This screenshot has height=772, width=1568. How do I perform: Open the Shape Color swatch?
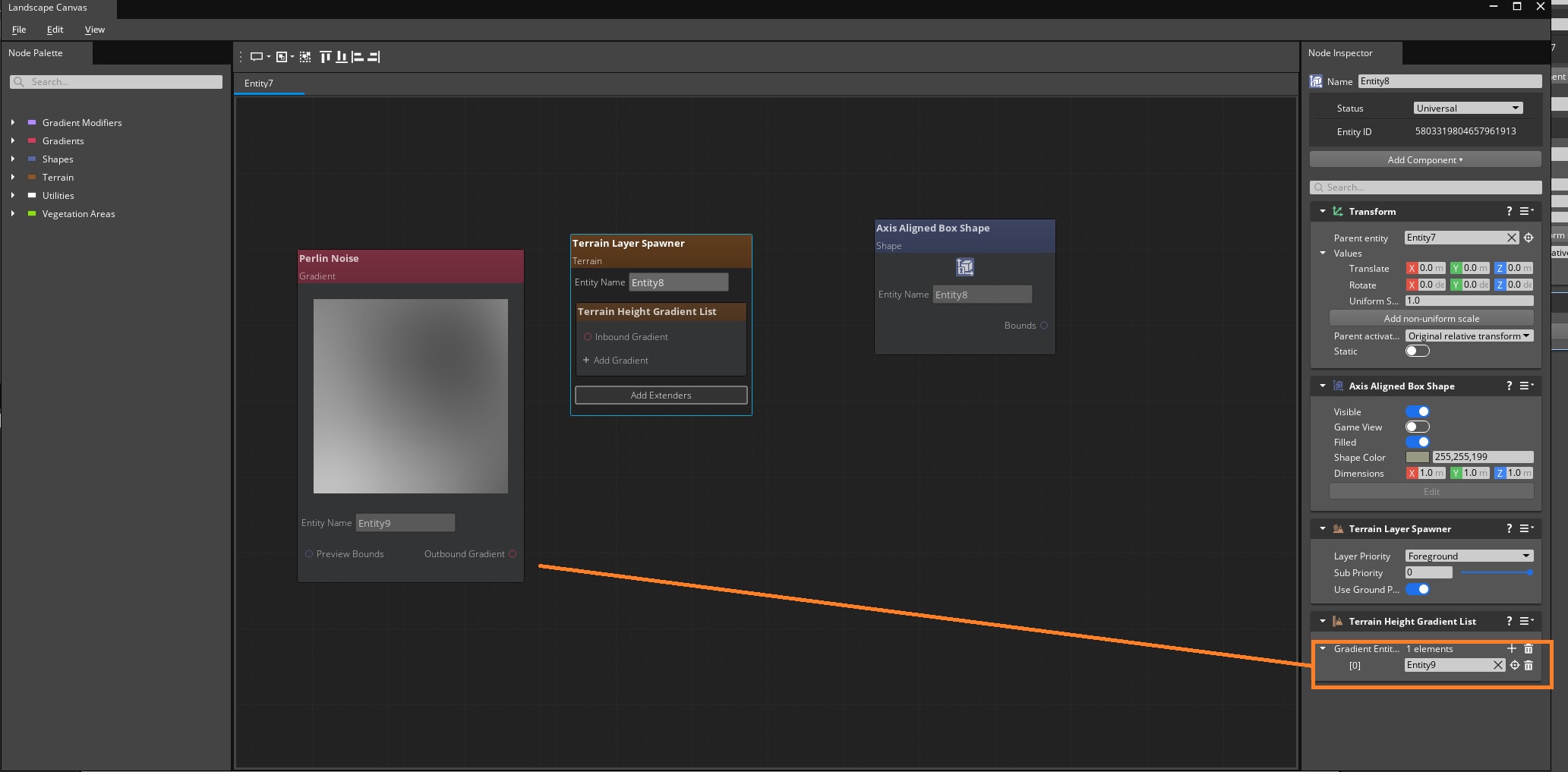1417,457
